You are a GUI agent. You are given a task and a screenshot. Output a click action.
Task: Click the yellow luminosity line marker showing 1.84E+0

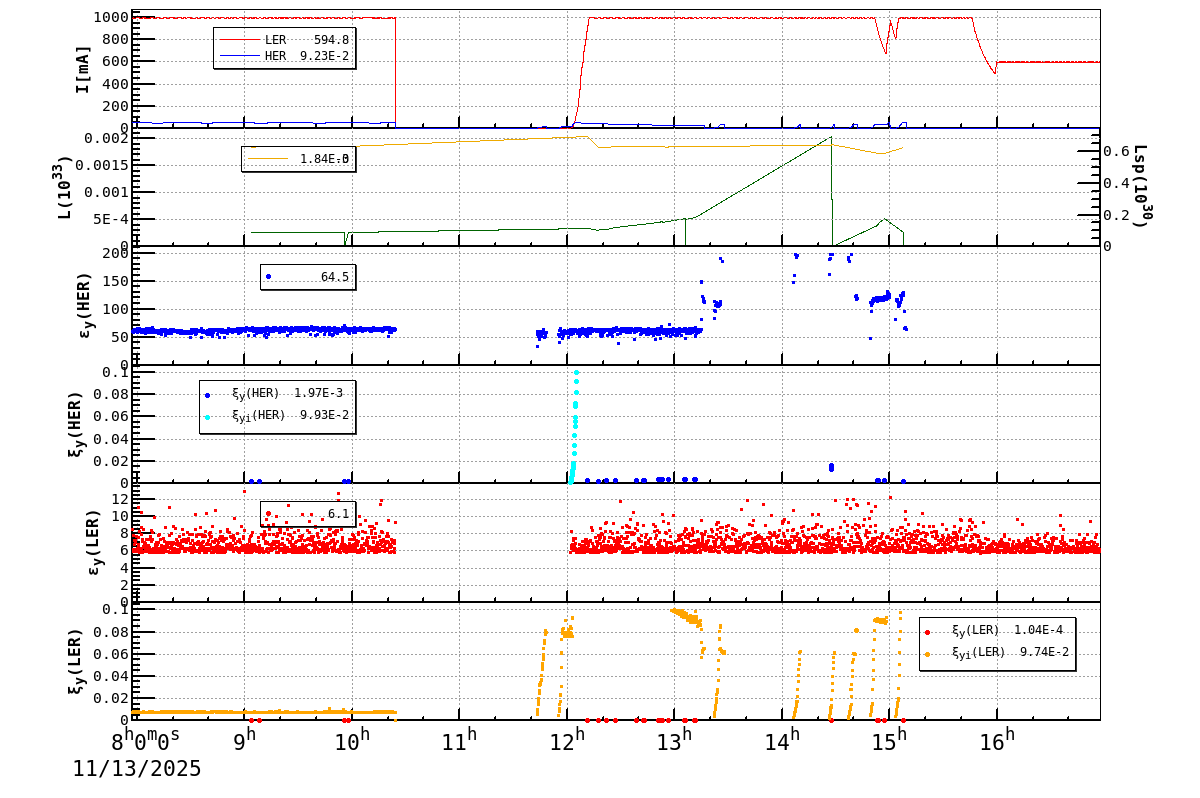[x=268, y=158]
